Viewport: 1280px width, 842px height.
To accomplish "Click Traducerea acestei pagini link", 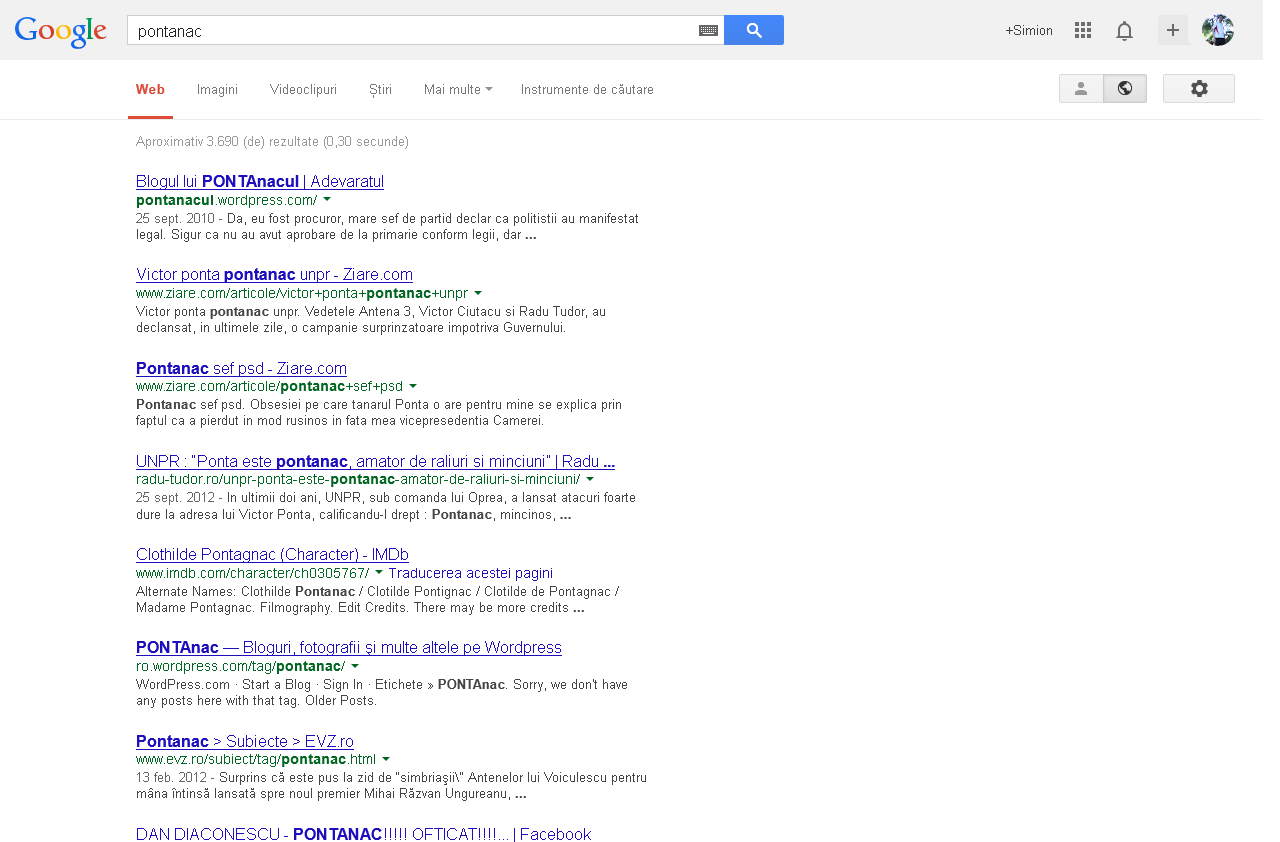I will (x=470, y=573).
